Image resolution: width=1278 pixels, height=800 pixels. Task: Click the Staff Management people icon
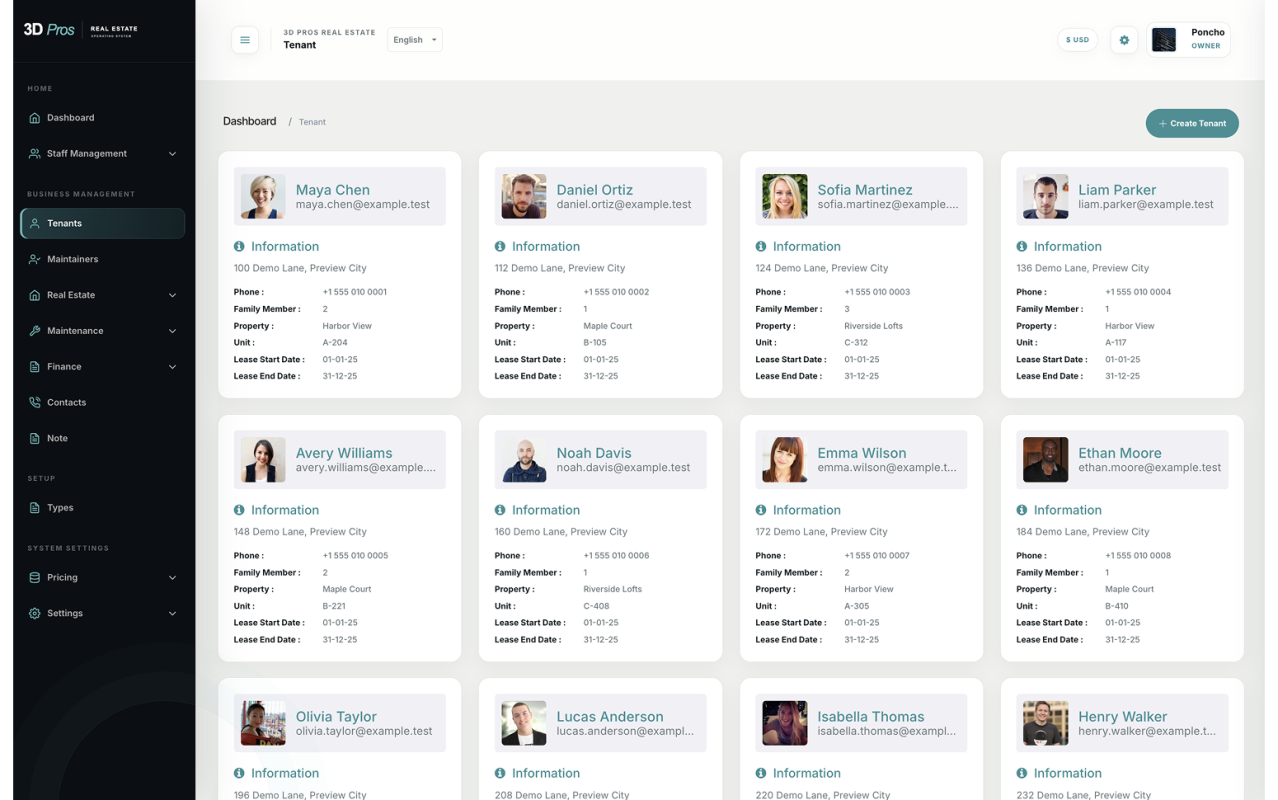click(35, 154)
